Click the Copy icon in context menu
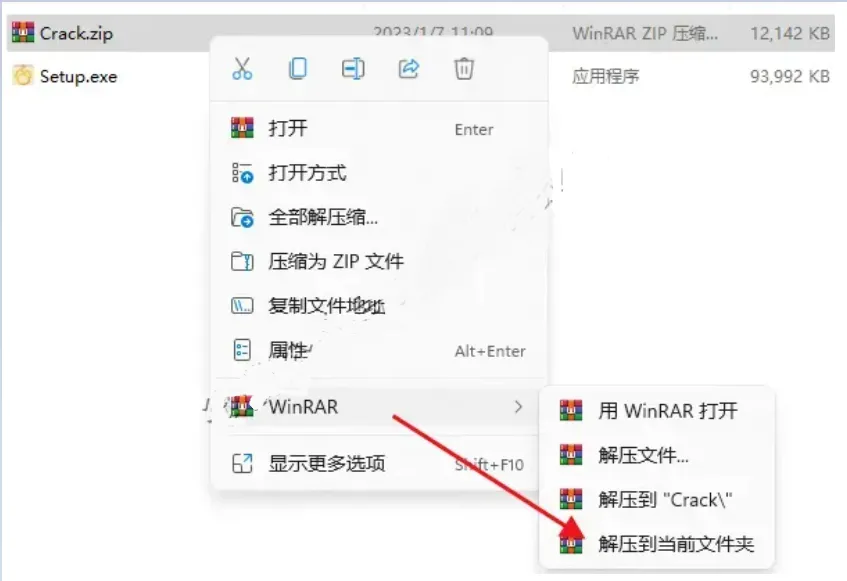 pyautogui.click(x=298, y=69)
